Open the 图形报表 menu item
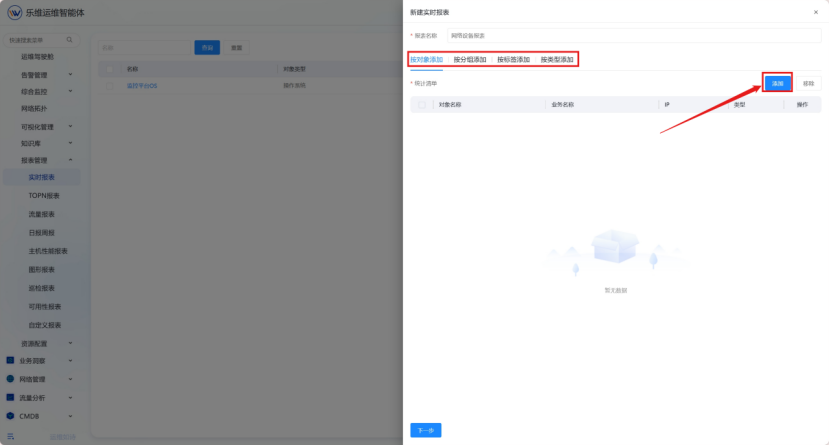Image resolution: width=830 pixels, height=445 pixels. coord(42,270)
